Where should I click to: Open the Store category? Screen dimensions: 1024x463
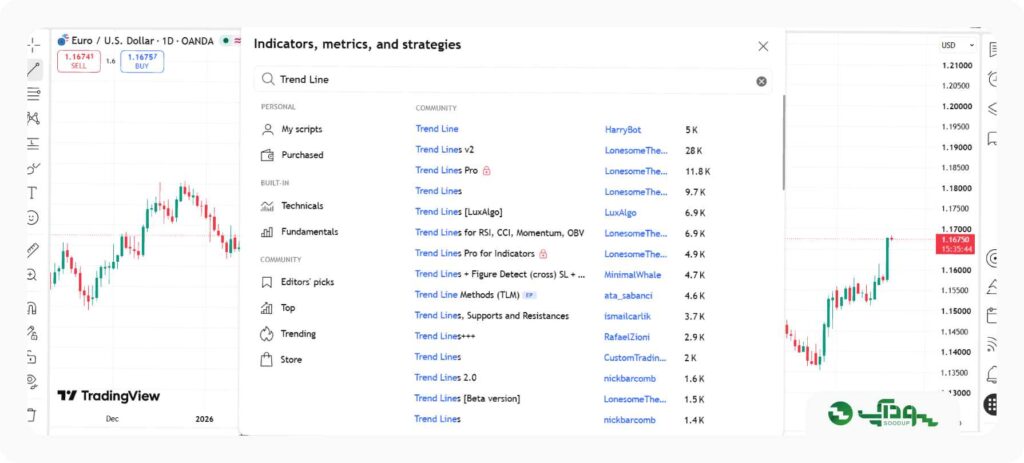281,359
